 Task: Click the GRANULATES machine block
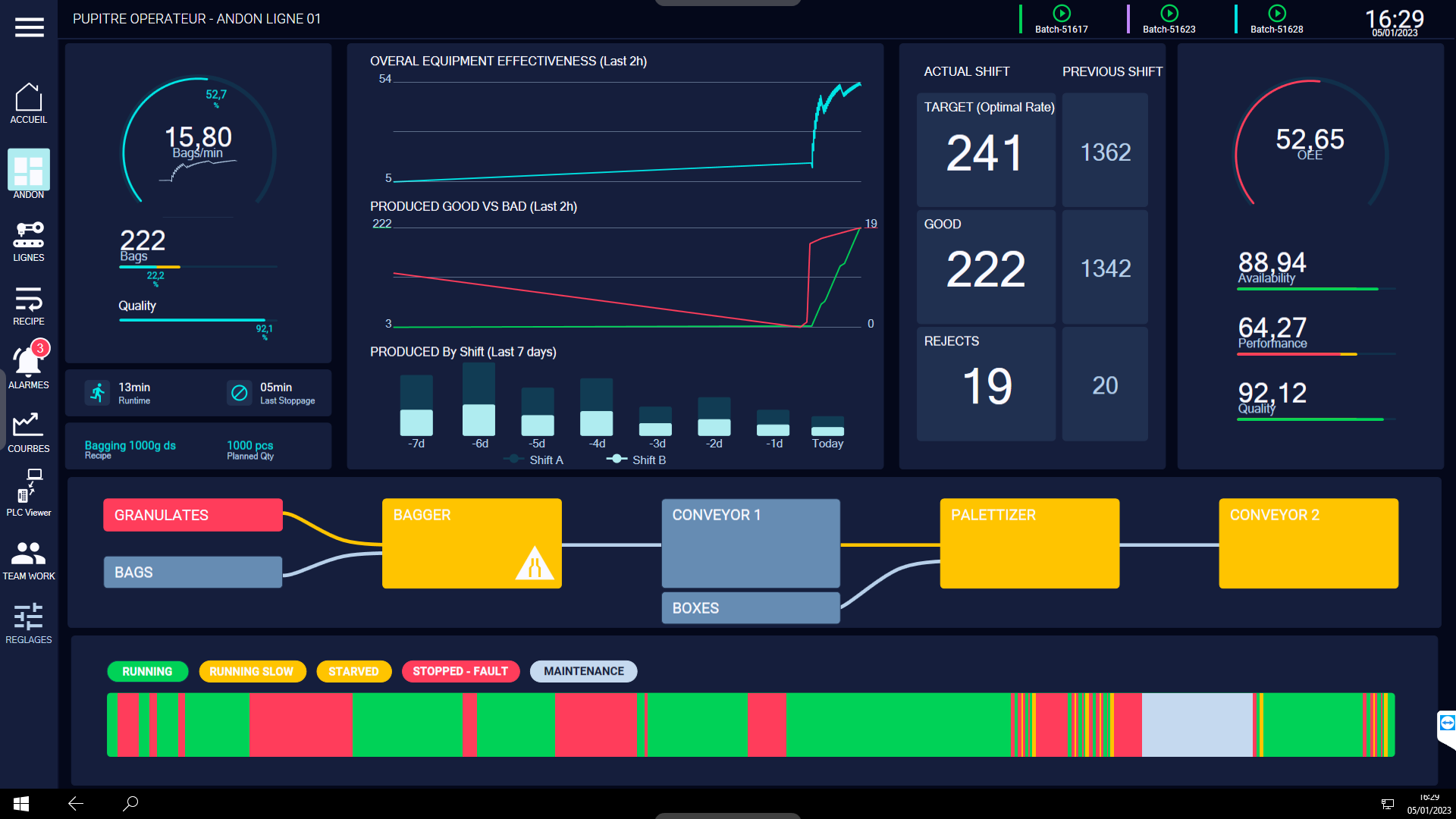(x=193, y=515)
